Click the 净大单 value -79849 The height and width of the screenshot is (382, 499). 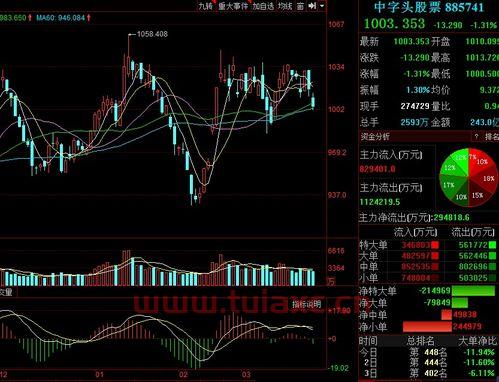click(437, 303)
